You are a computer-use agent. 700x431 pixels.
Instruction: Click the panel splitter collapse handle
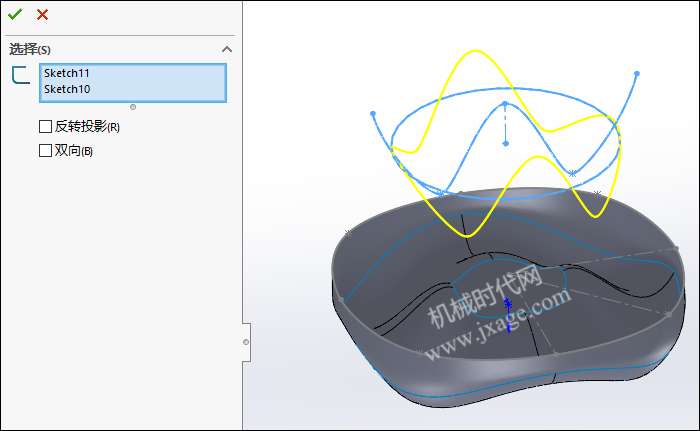click(x=246, y=342)
